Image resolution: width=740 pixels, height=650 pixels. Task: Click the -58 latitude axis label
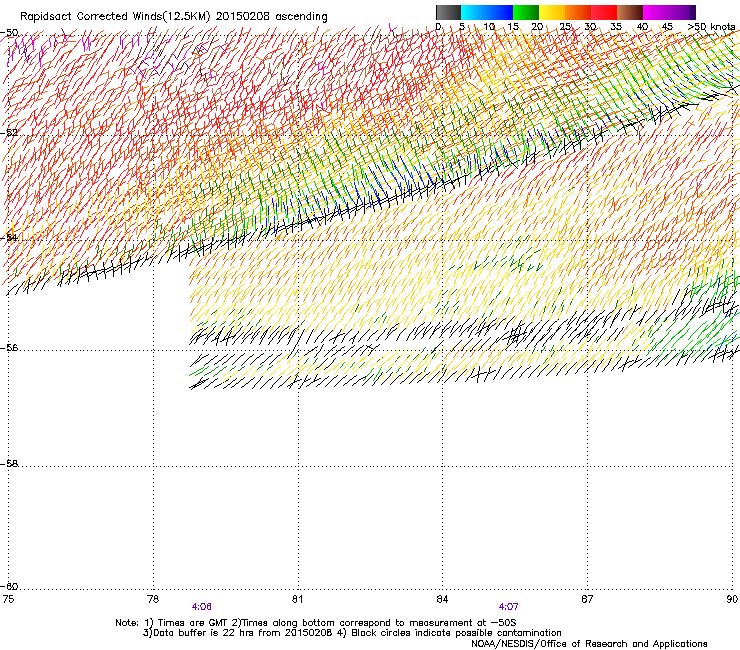[9, 464]
